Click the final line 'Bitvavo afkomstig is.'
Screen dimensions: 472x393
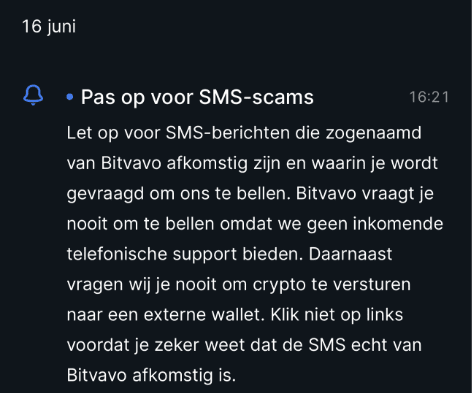pyautogui.click(x=151, y=375)
